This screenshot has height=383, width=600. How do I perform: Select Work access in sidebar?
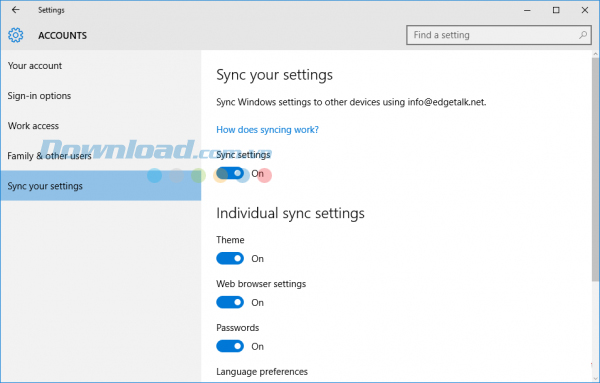(101, 126)
